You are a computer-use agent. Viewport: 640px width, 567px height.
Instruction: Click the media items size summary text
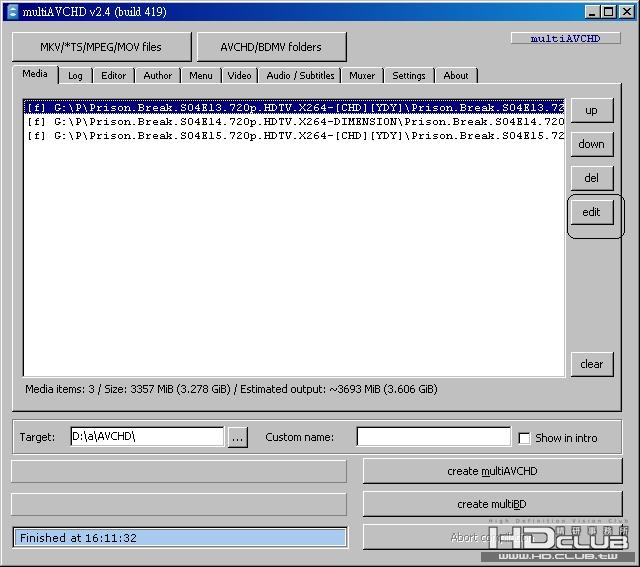(x=231, y=389)
